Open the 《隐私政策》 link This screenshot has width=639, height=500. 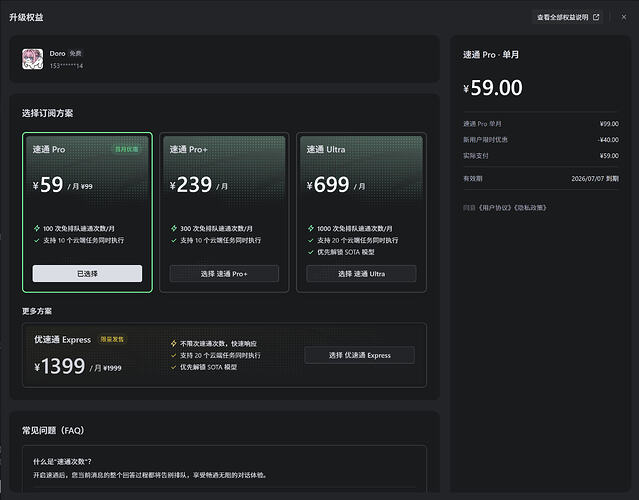pyautogui.click(x=530, y=208)
